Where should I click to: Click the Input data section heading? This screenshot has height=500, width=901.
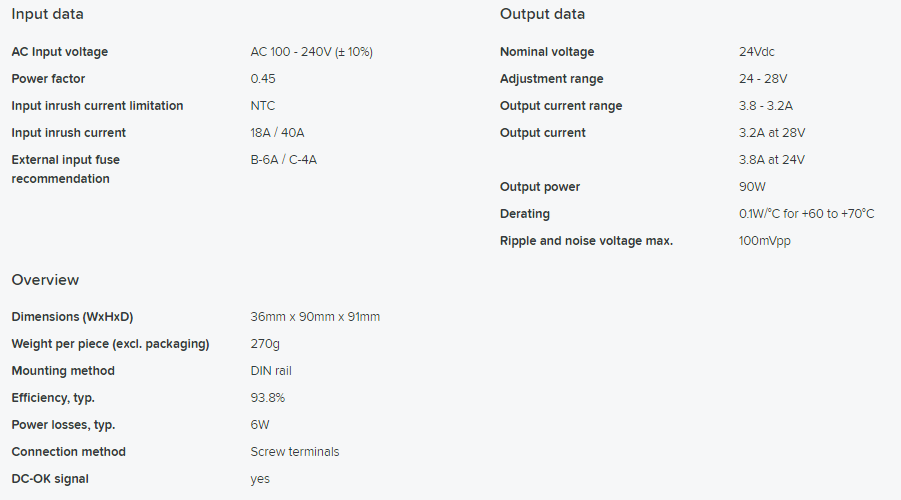coord(47,14)
